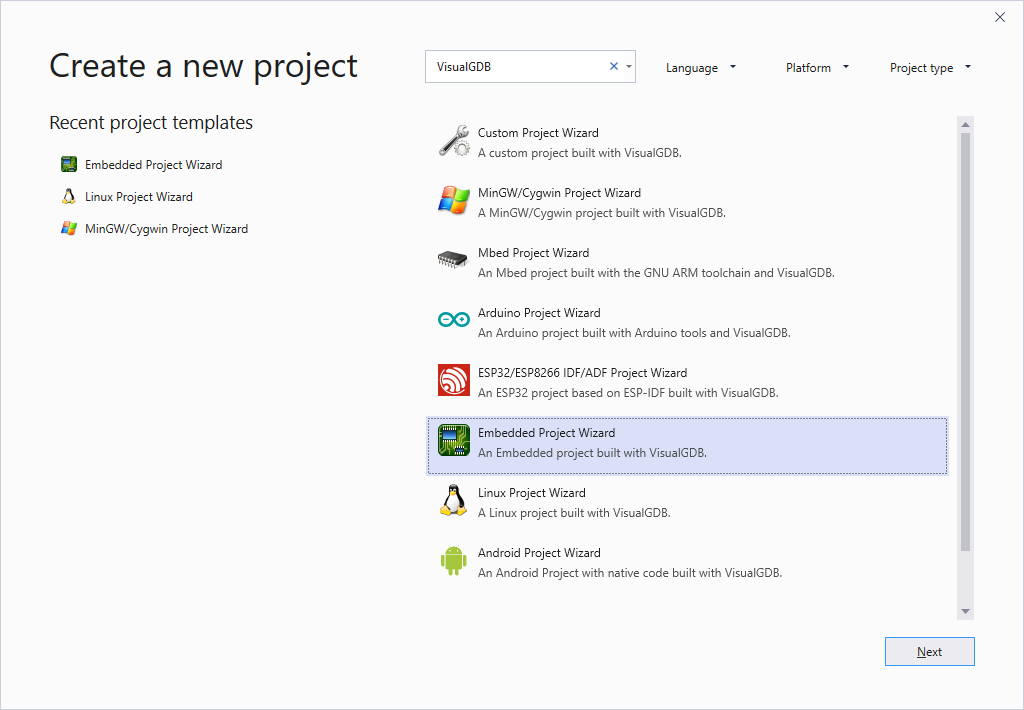Click the Linux penguin icon in template list
The width and height of the screenshot is (1024, 710).
pos(453,500)
